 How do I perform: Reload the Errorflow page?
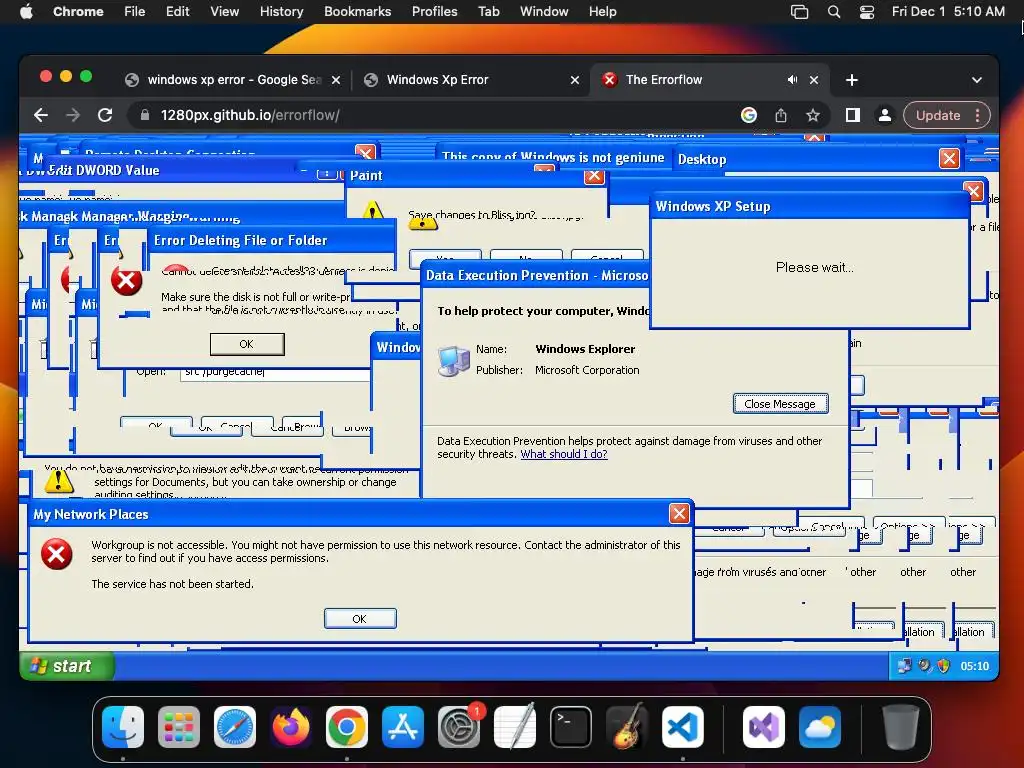(x=105, y=116)
